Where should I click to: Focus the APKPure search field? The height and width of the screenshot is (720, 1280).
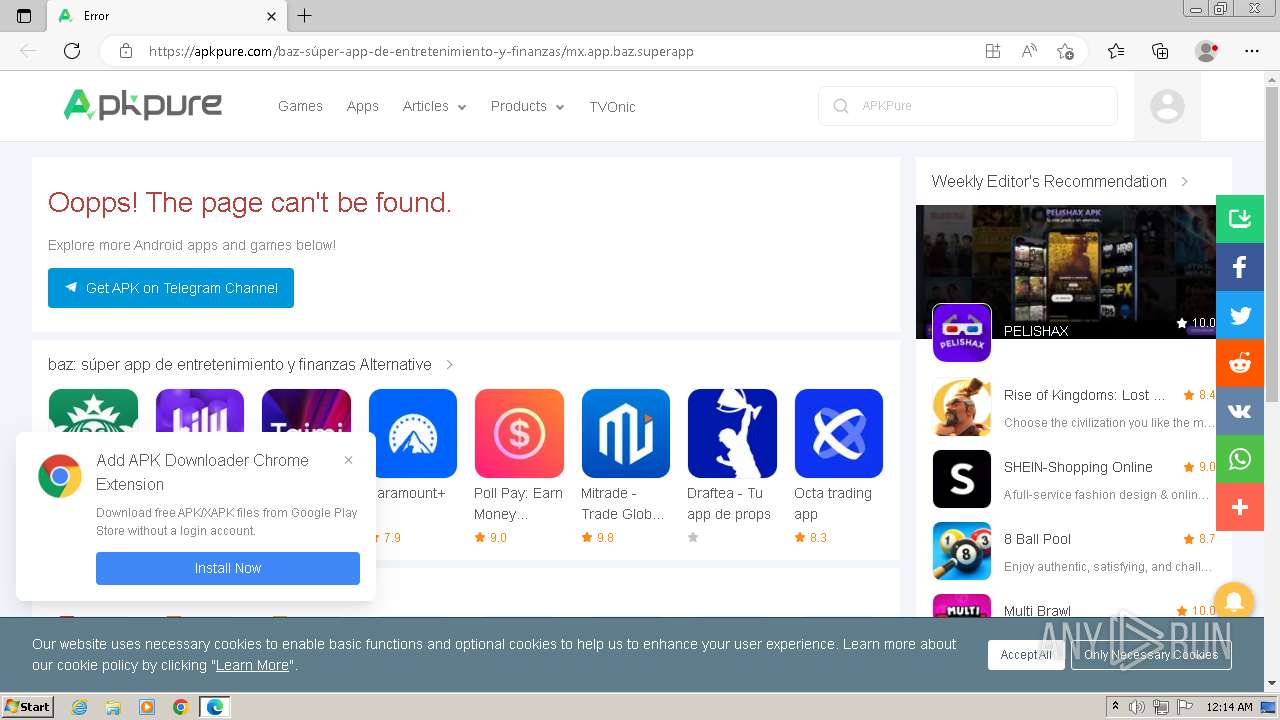coord(968,106)
